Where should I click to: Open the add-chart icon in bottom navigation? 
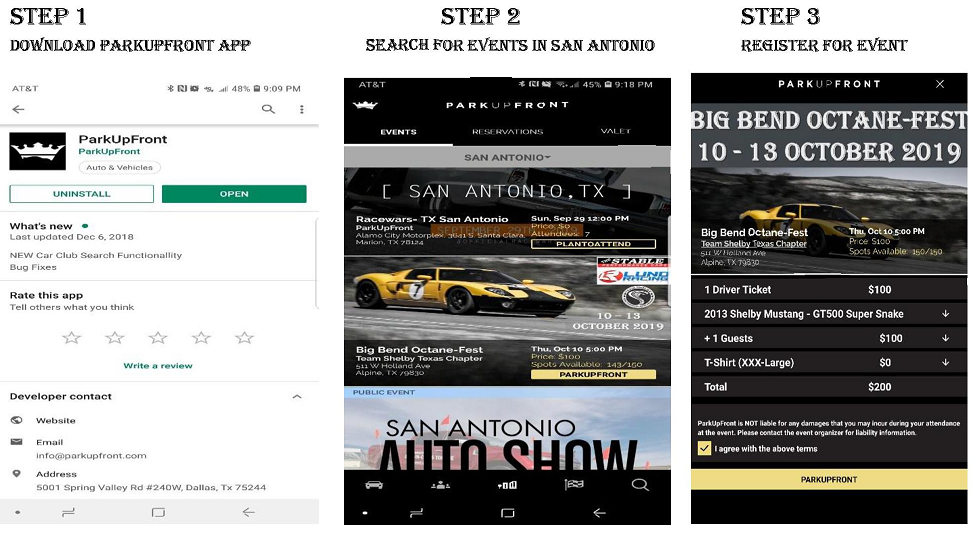tap(507, 484)
